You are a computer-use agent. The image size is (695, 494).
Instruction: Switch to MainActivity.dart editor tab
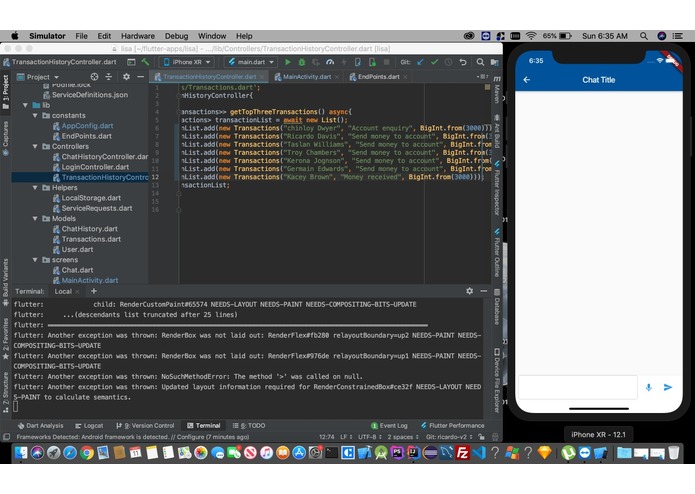click(307, 77)
